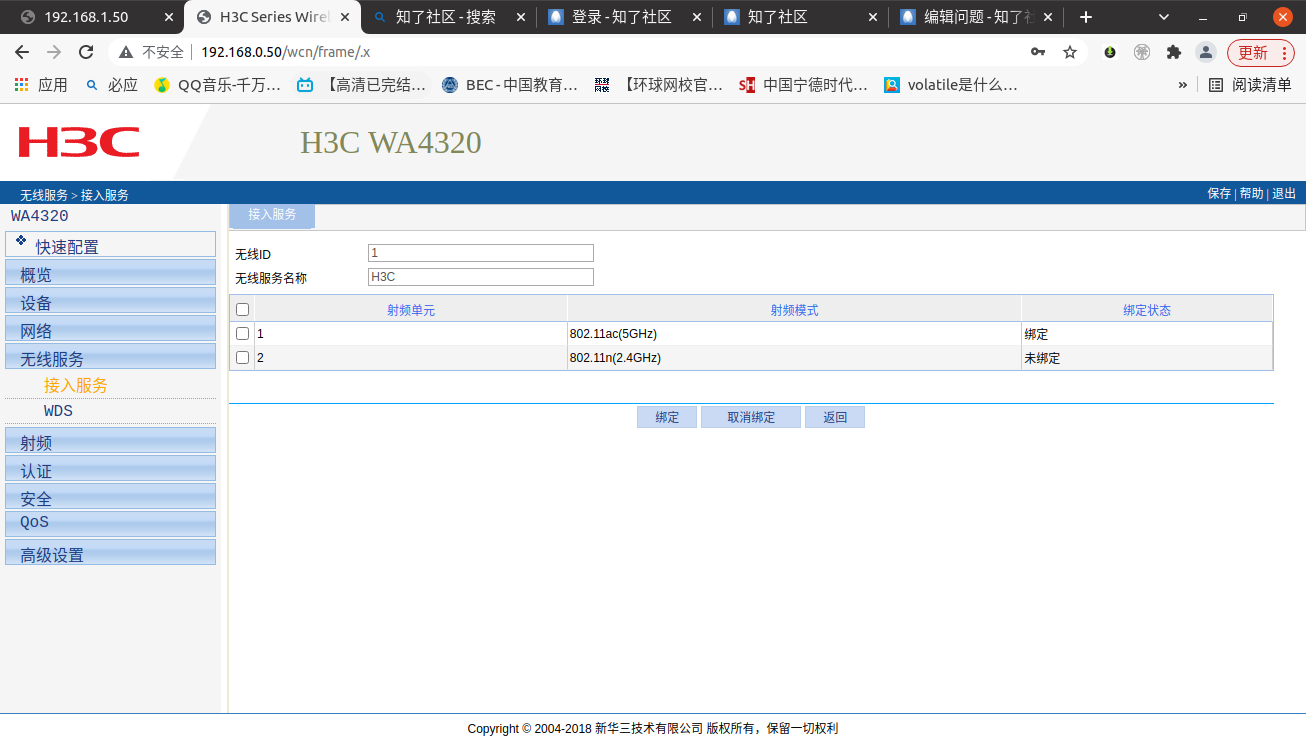The image size is (1306, 741).
Task: Bookmark this page with the star icon
Action: tap(1070, 52)
